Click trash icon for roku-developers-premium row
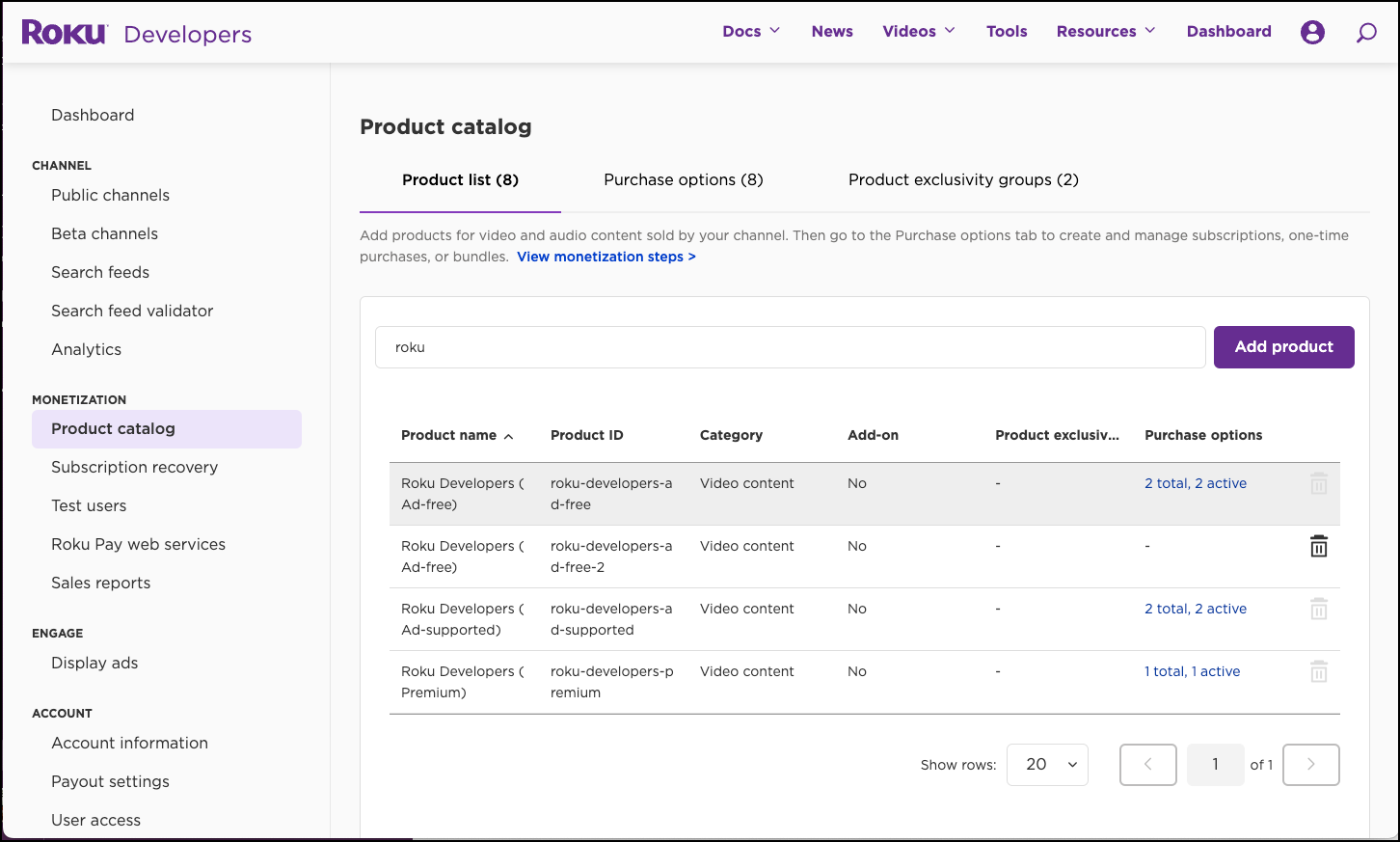 (1318, 672)
